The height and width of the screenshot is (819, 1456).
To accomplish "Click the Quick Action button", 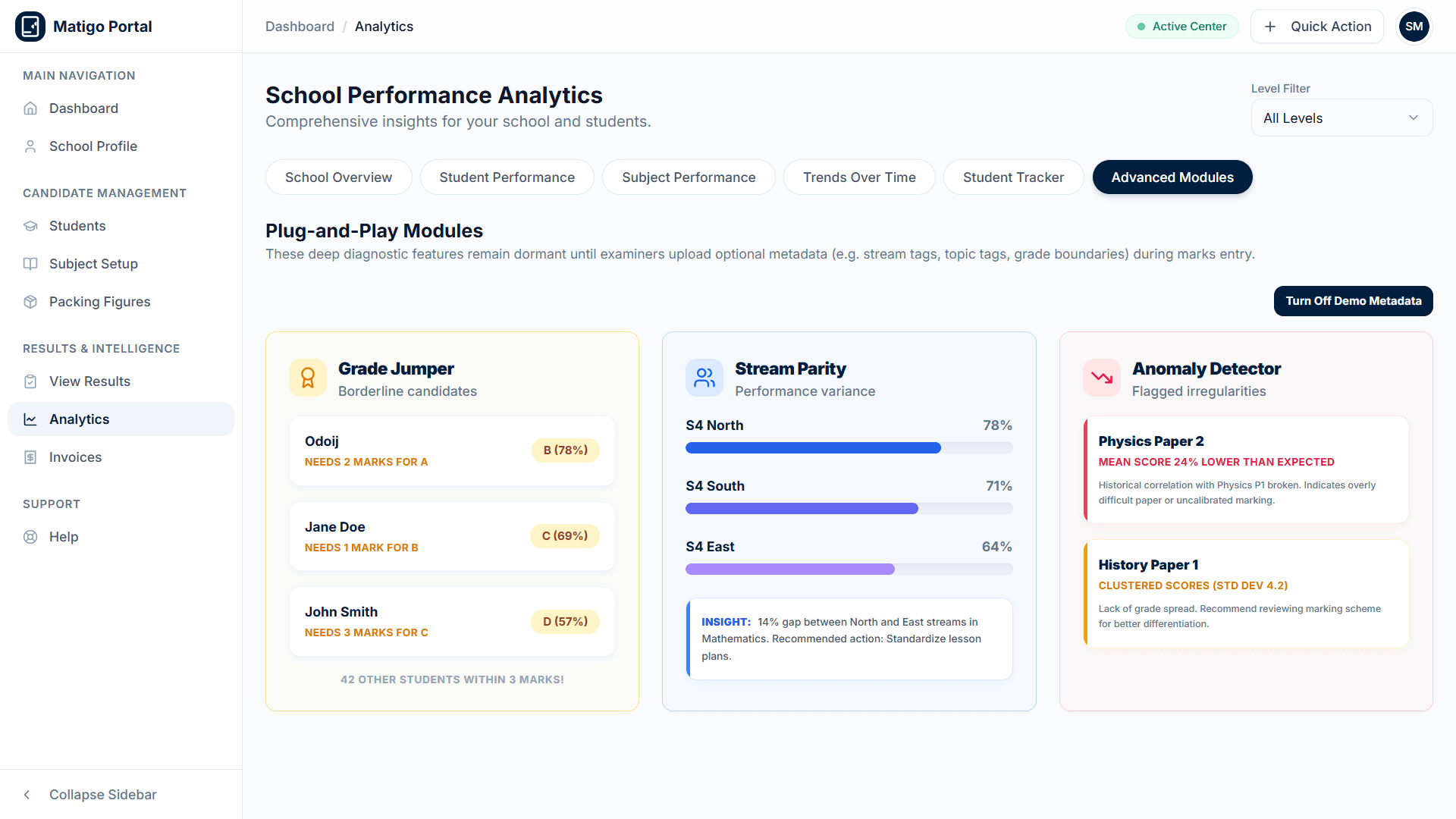I will [x=1316, y=27].
